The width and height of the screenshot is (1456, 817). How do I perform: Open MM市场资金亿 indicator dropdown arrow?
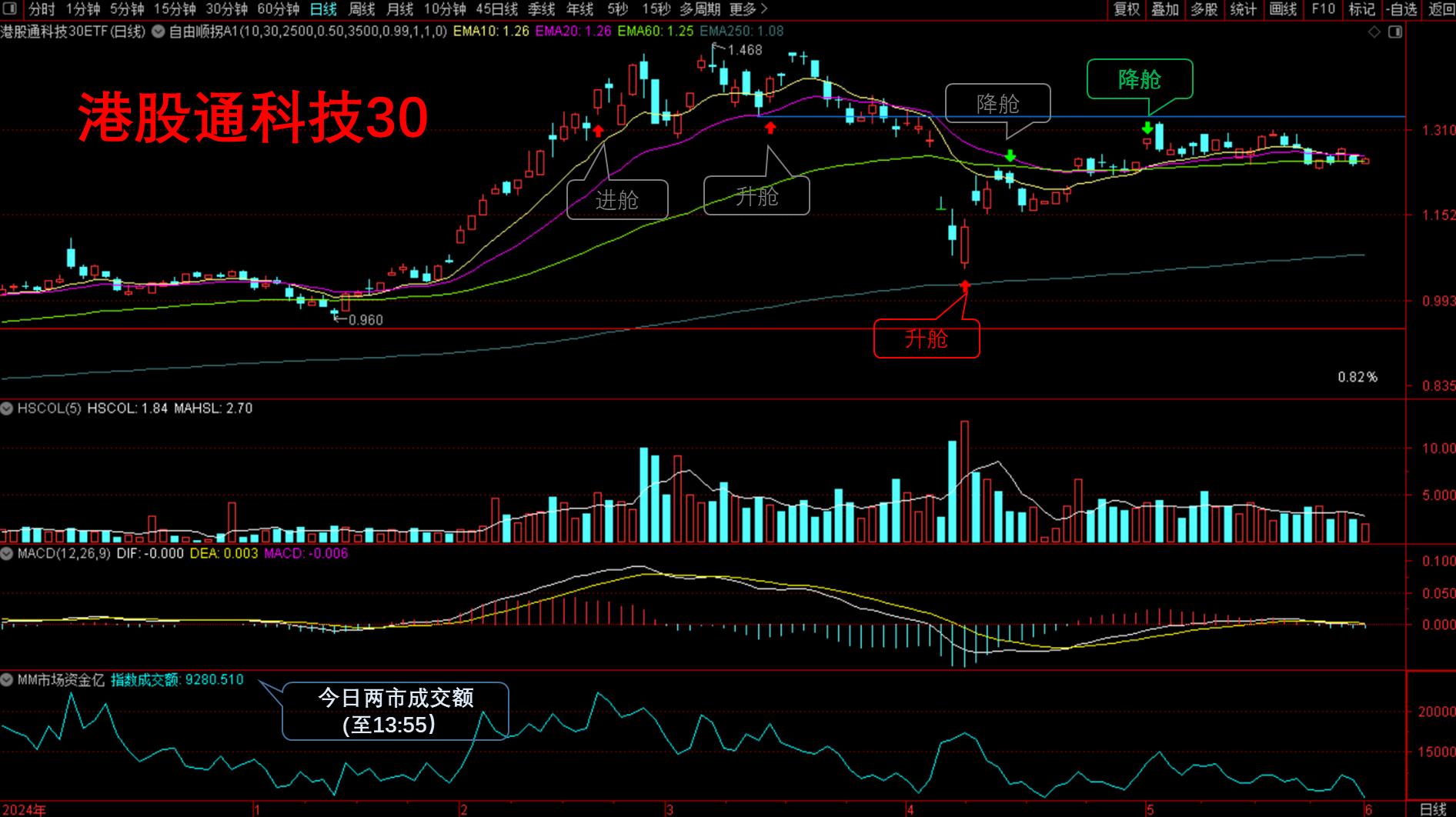pos(7,679)
